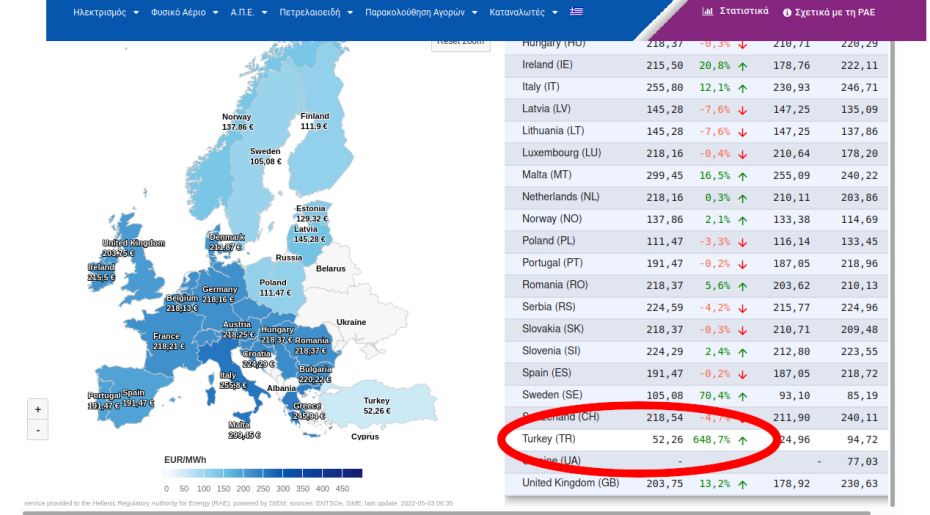The height and width of the screenshot is (515, 930).
Task: Click Sweden (SE) change value 70,4%
Action: (x=715, y=395)
